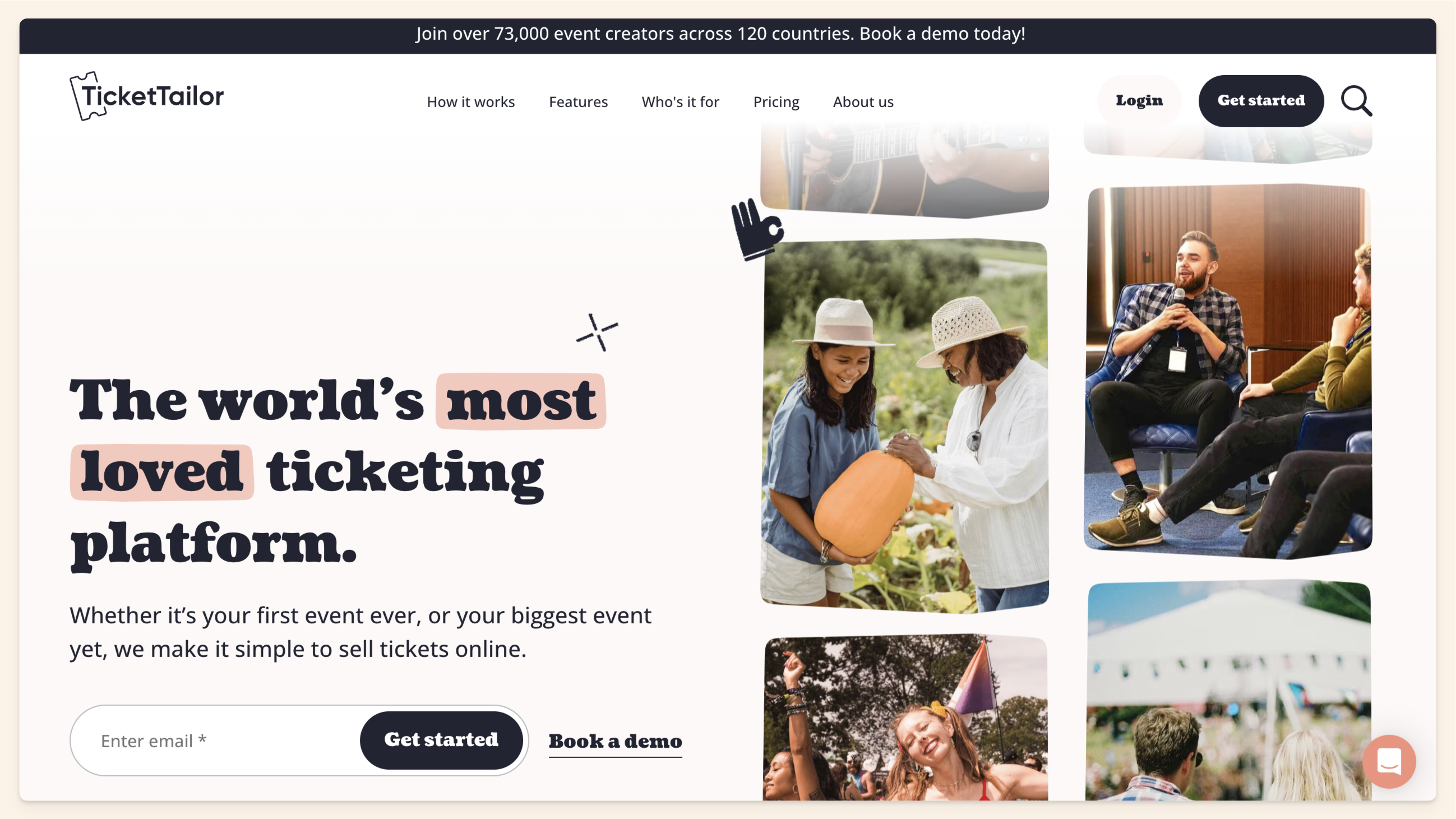Open the chat support bubble
The image size is (1456, 819).
(1389, 761)
